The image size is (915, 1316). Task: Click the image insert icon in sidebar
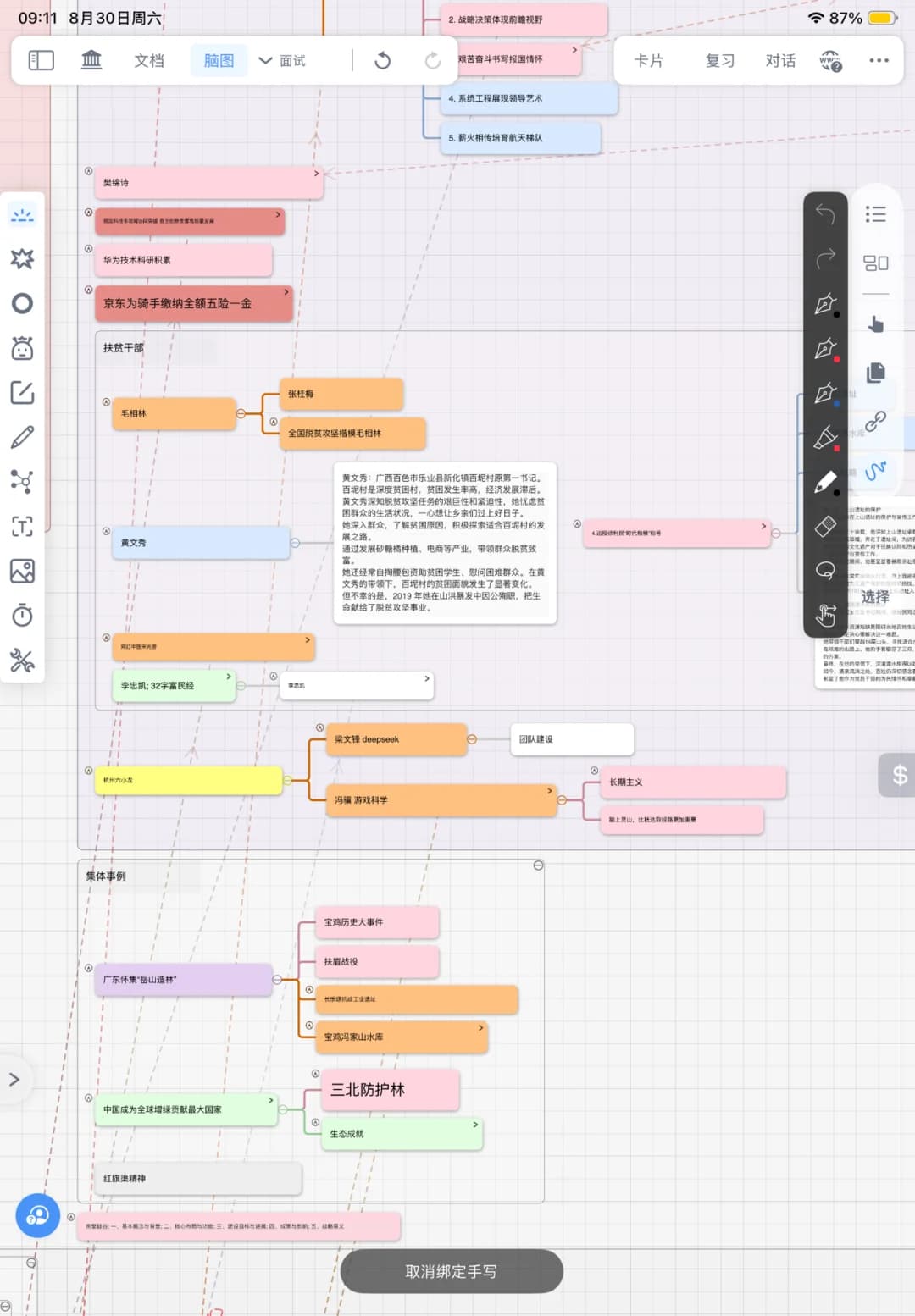pyautogui.click(x=22, y=572)
